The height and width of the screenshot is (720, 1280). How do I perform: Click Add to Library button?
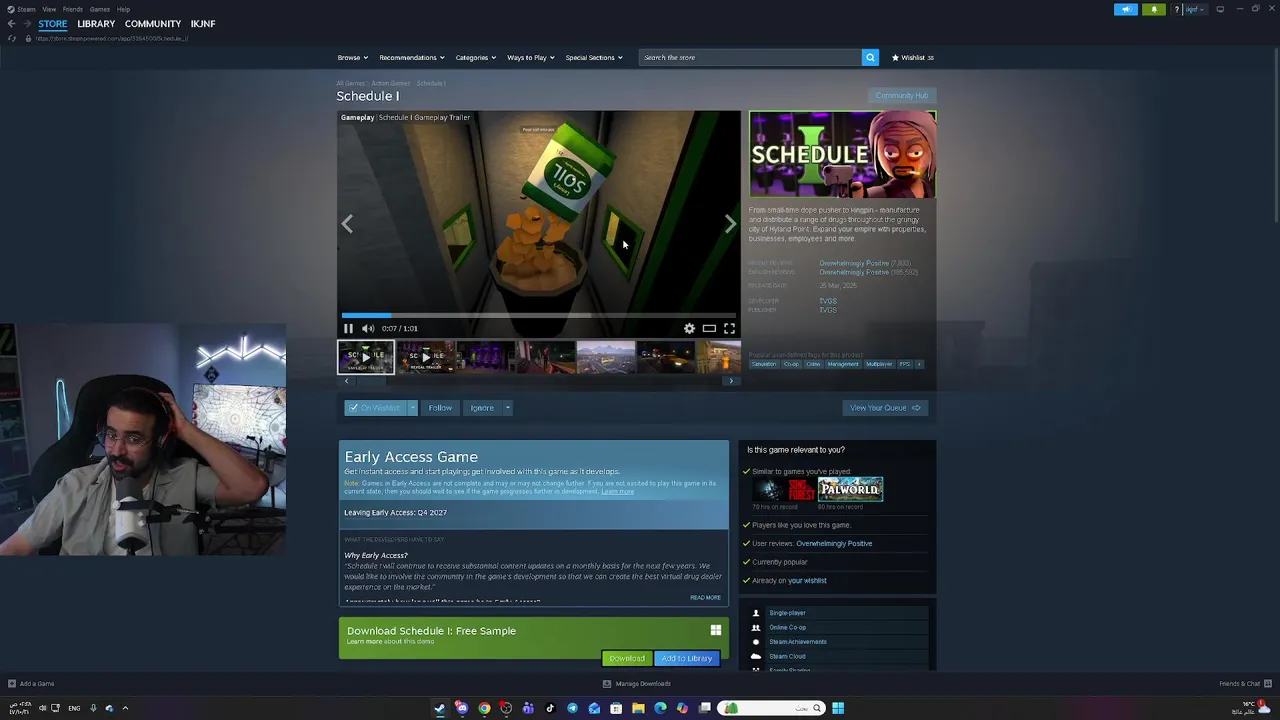pos(686,658)
